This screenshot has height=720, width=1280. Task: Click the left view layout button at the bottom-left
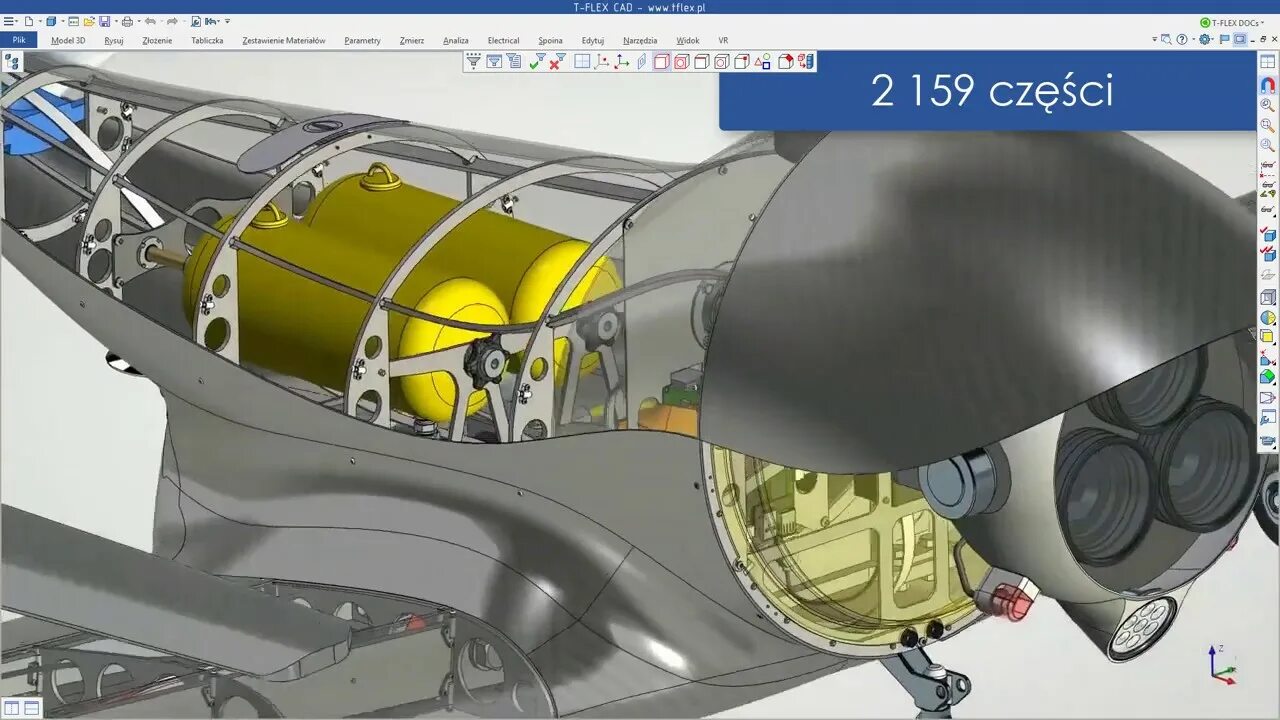[x=11, y=708]
